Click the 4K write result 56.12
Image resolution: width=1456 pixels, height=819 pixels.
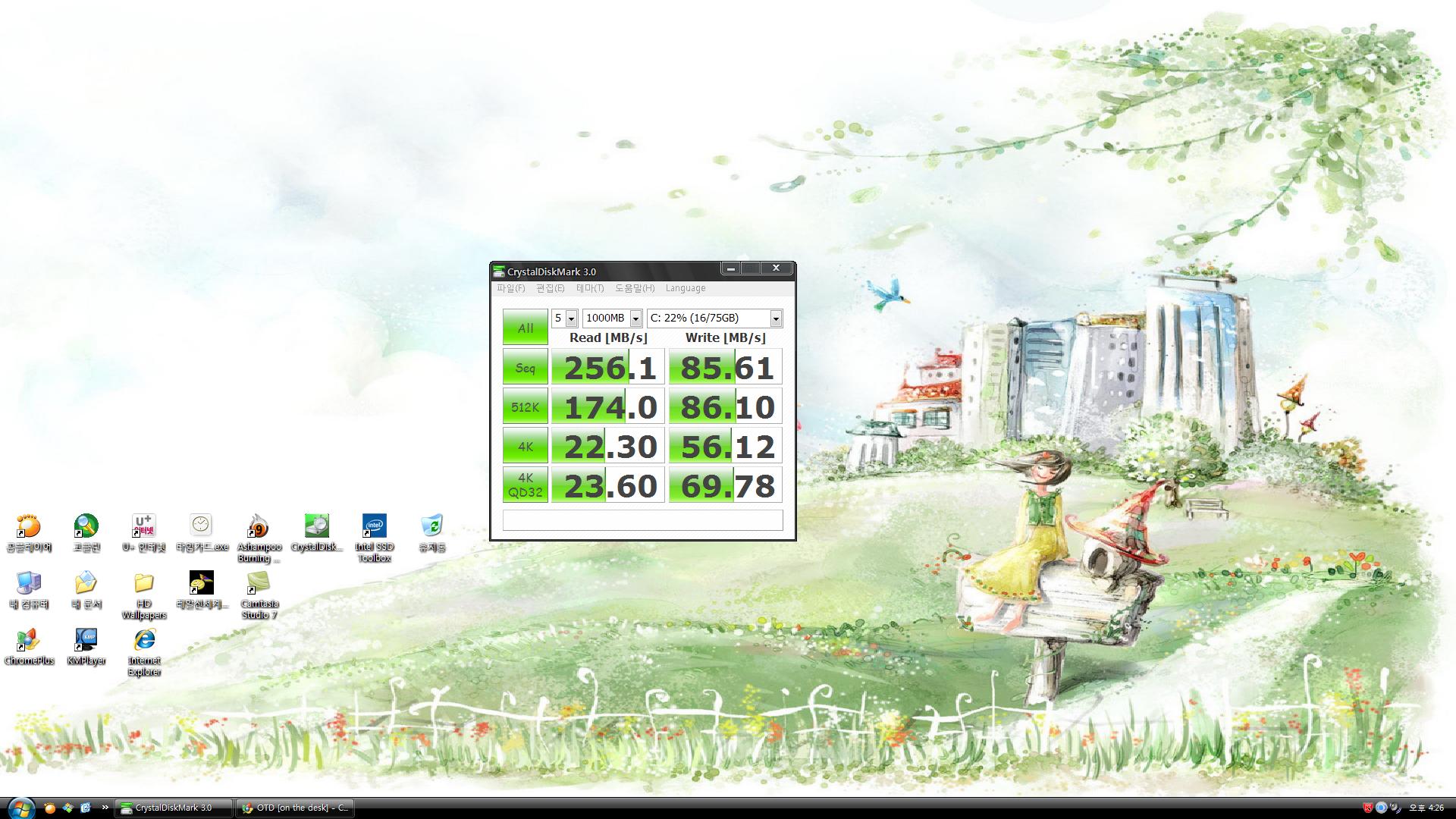pos(726,447)
